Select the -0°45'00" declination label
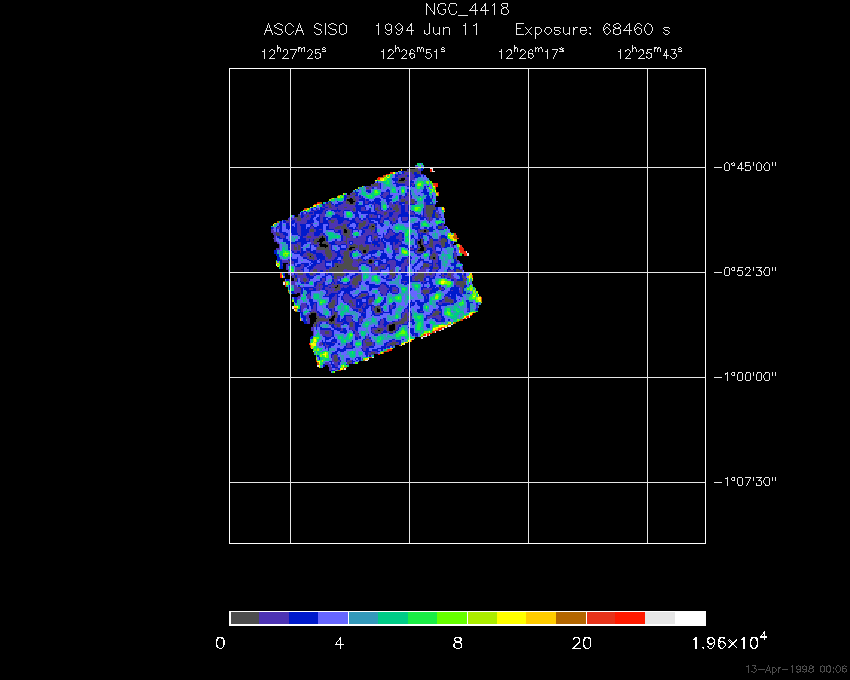Screen dimensions: 850x680 [745, 166]
